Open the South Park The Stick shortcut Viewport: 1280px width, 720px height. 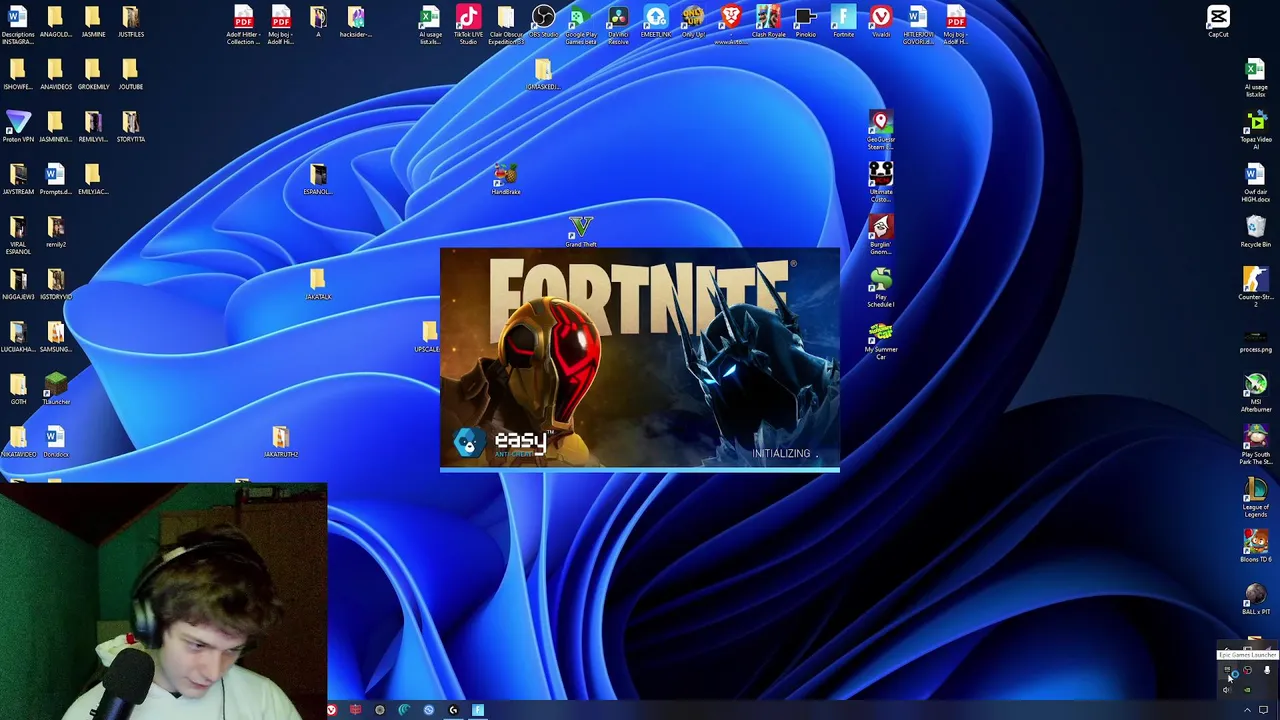pos(1256,445)
